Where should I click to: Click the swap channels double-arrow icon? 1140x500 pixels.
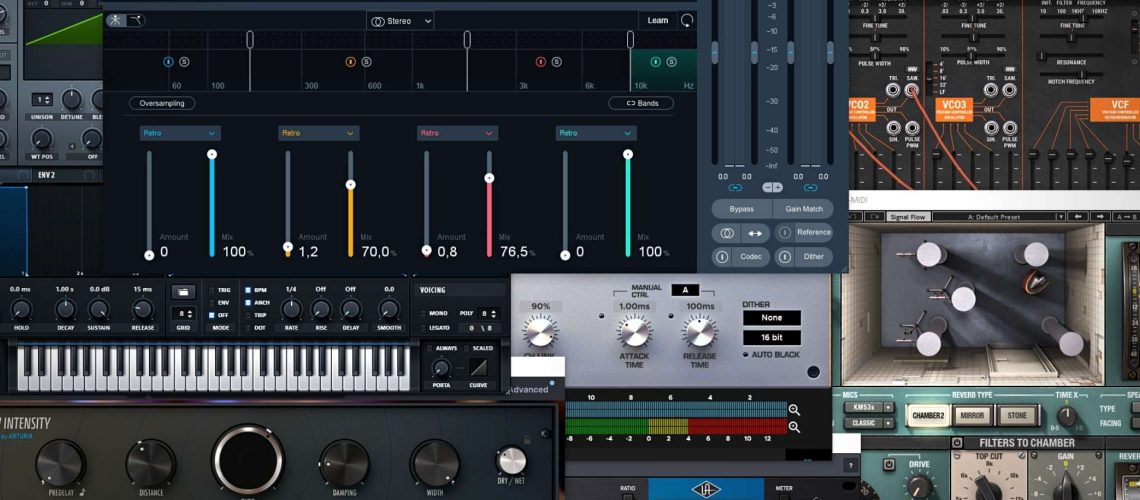(755, 233)
